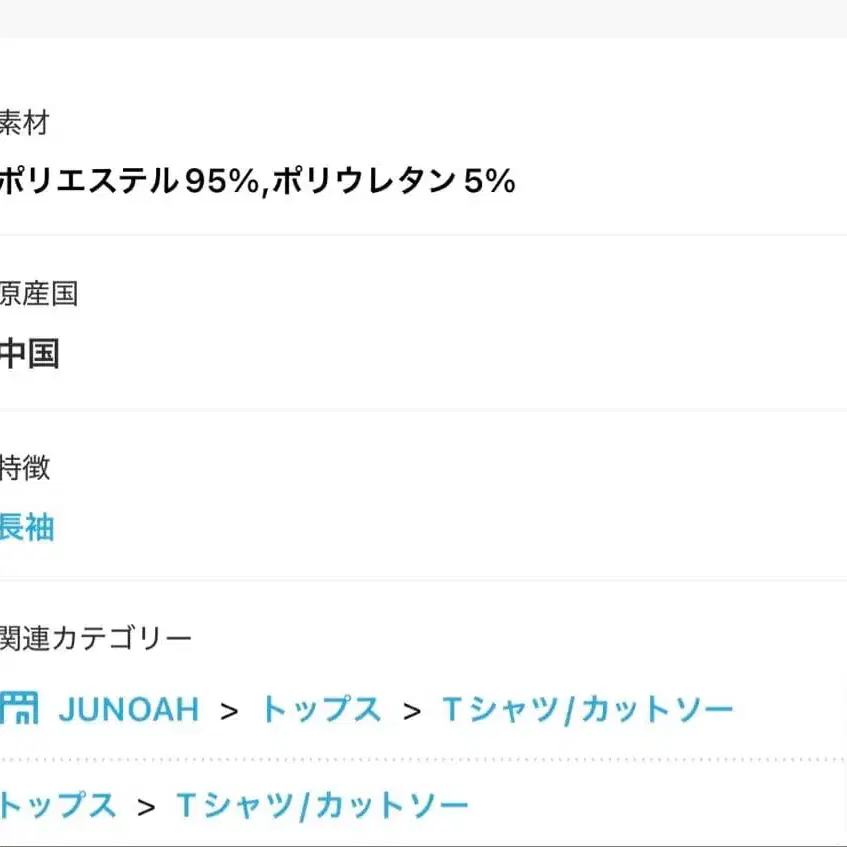This screenshot has width=847, height=847.
Task: Open トップス in the JUNOAH breadcrumb row
Action: [321, 710]
